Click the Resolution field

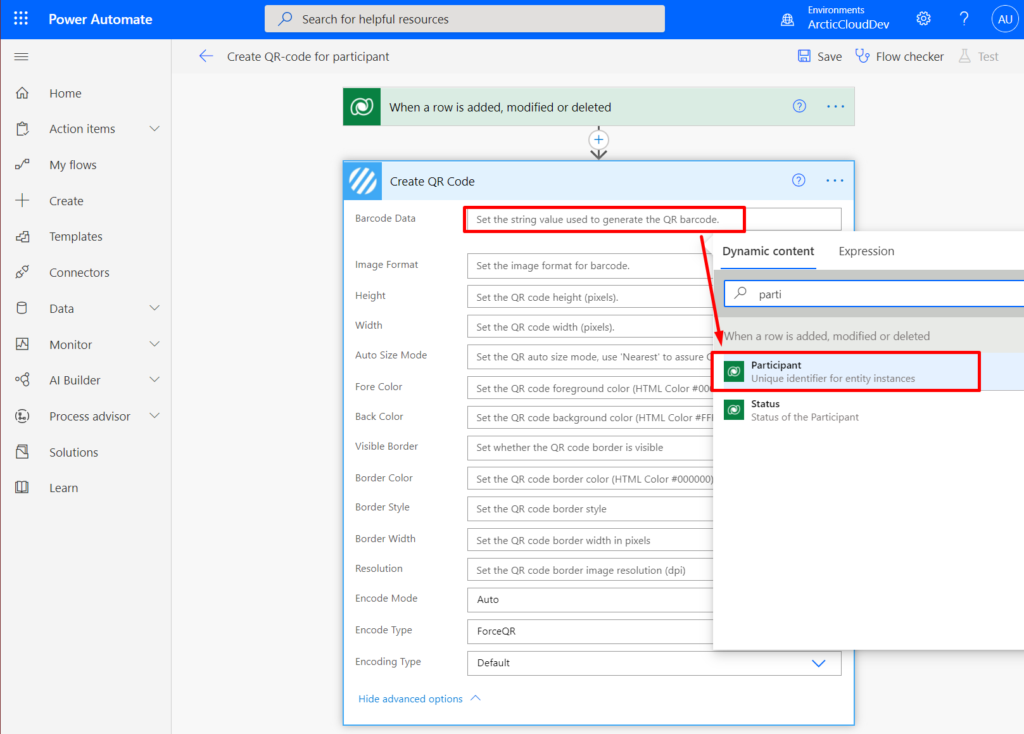(x=590, y=570)
